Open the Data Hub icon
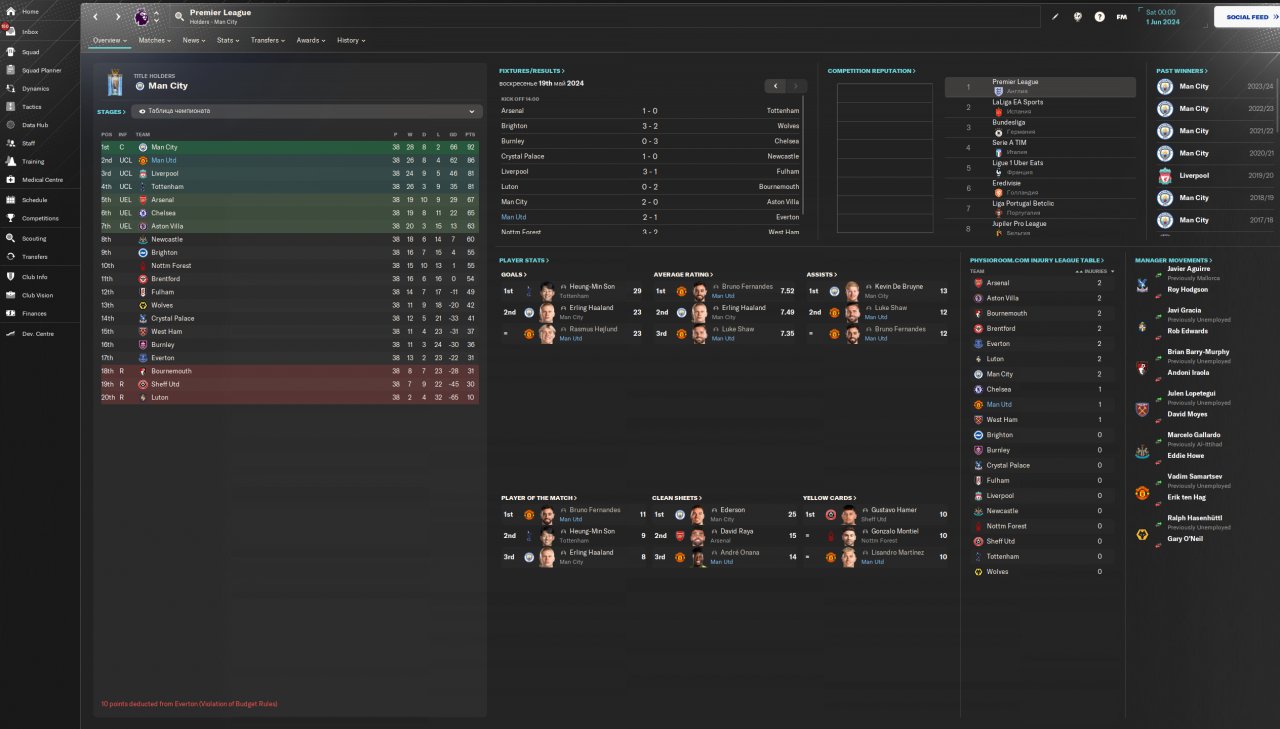1280x729 pixels. tap(10, 125)
